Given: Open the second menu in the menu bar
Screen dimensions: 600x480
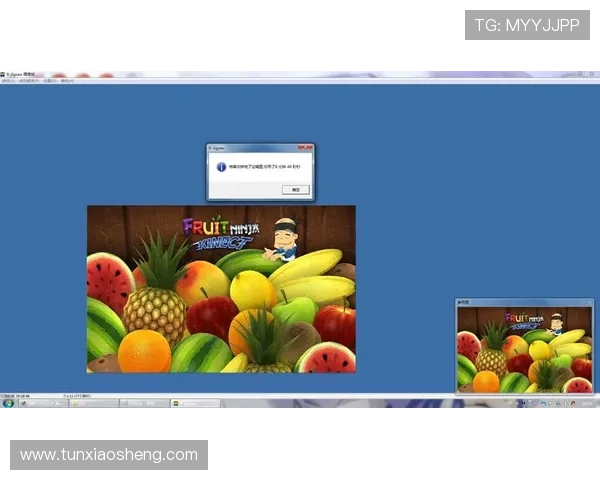Looking at the screenshot, I should [x=28, y=81].
